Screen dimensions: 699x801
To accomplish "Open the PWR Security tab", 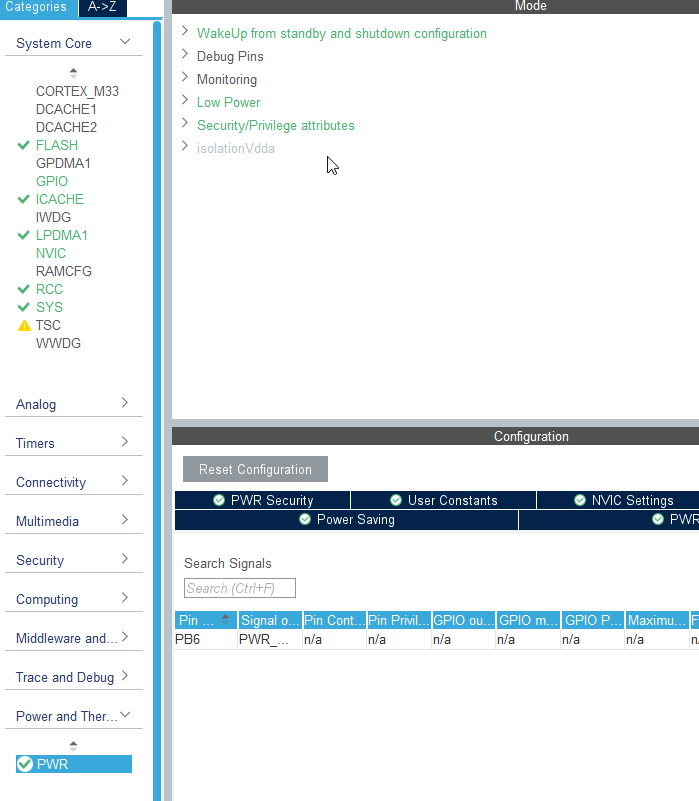I will click(x=263, y=500).
